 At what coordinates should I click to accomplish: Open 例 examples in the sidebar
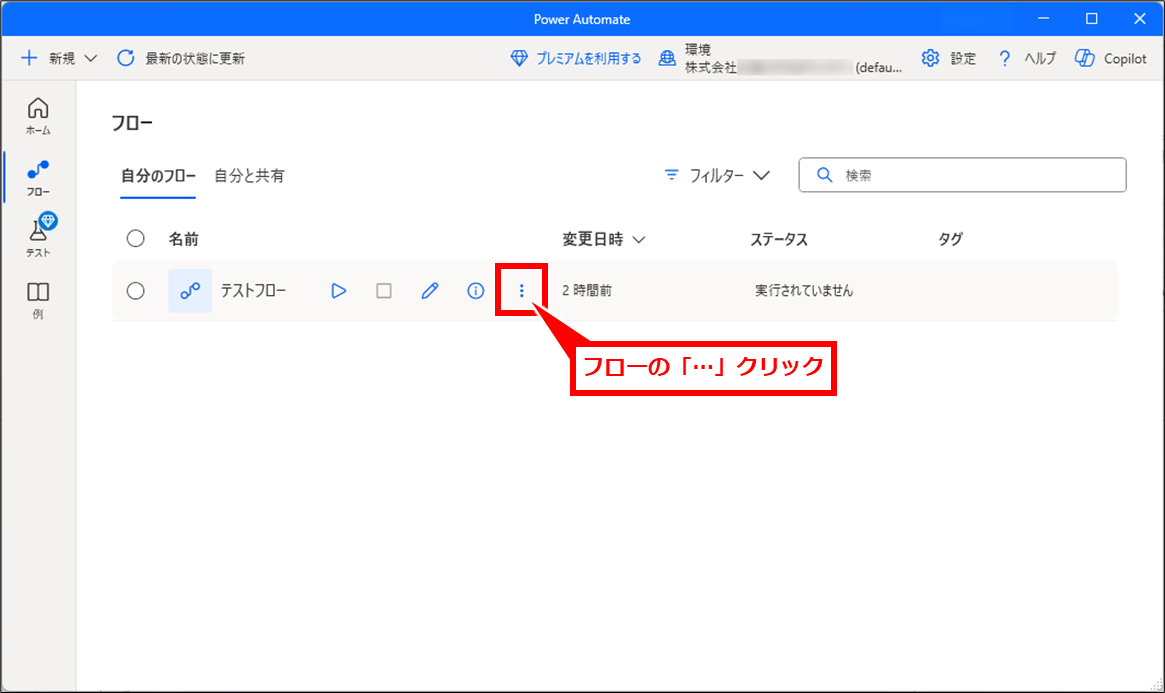(x=38, y=299)
